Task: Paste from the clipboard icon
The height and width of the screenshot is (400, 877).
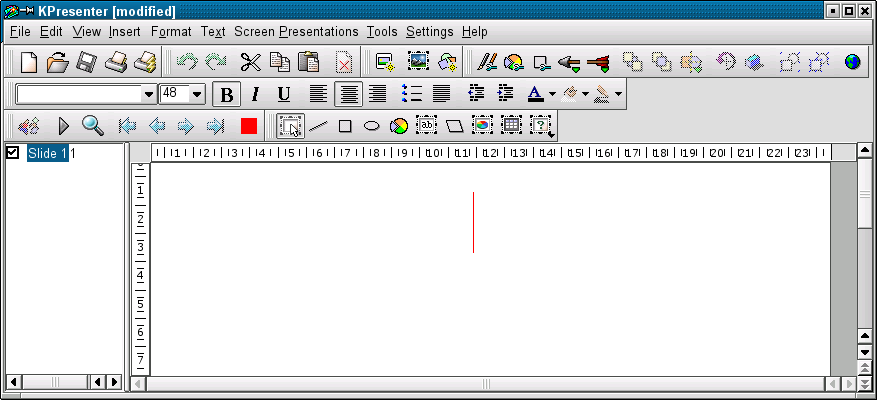Action: 308,62
